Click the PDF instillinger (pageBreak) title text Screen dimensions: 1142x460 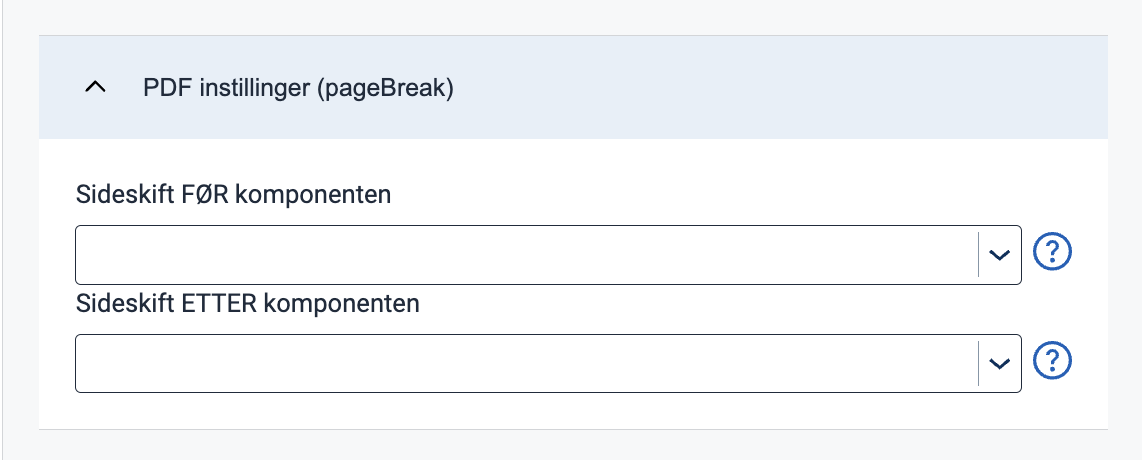[x=298, y=88]
